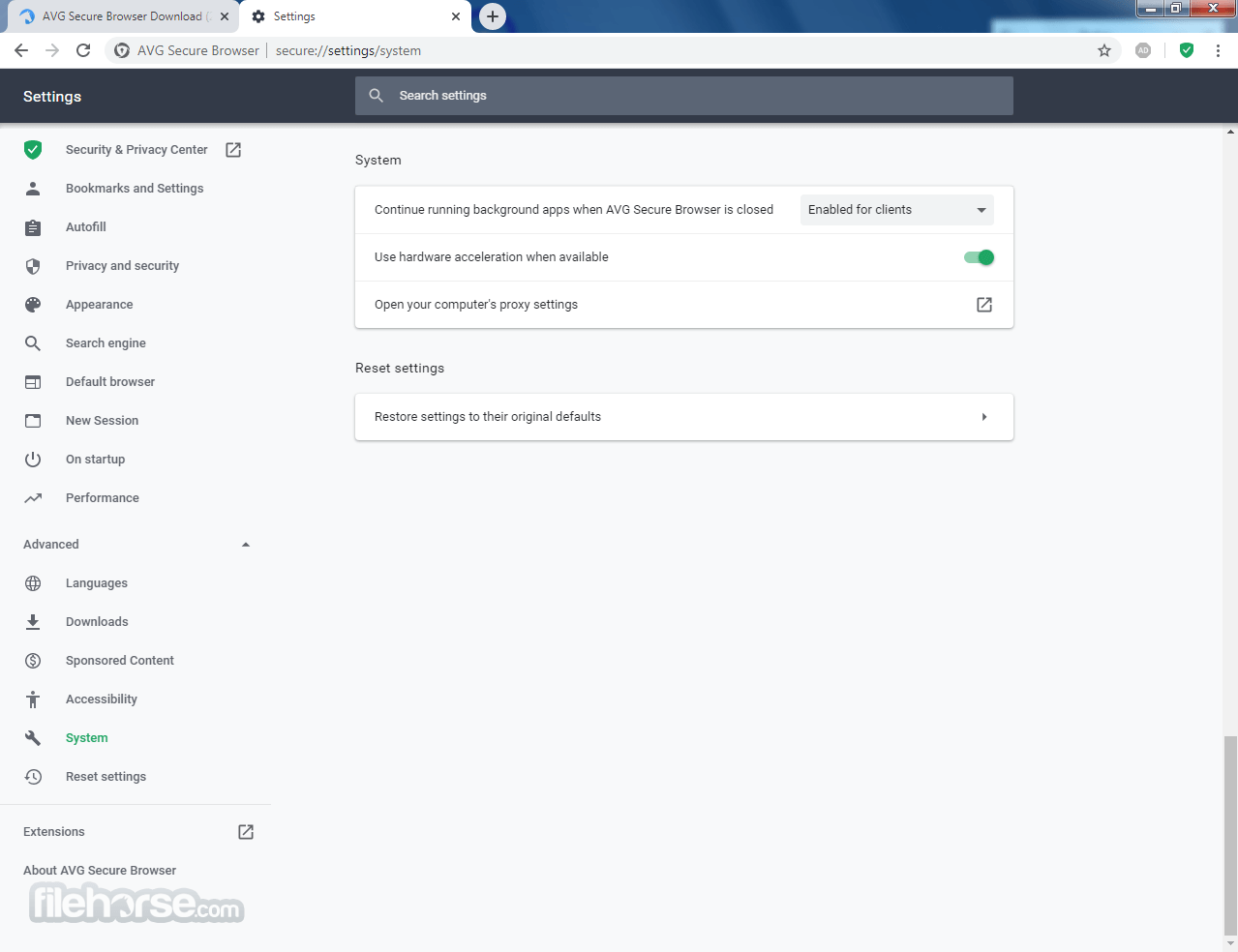Image resolution: width=1238 pixels, height=952 pixels.
Task: Click the Reset settings history icon
Action: pyautogui.click(x=33, y=777)
